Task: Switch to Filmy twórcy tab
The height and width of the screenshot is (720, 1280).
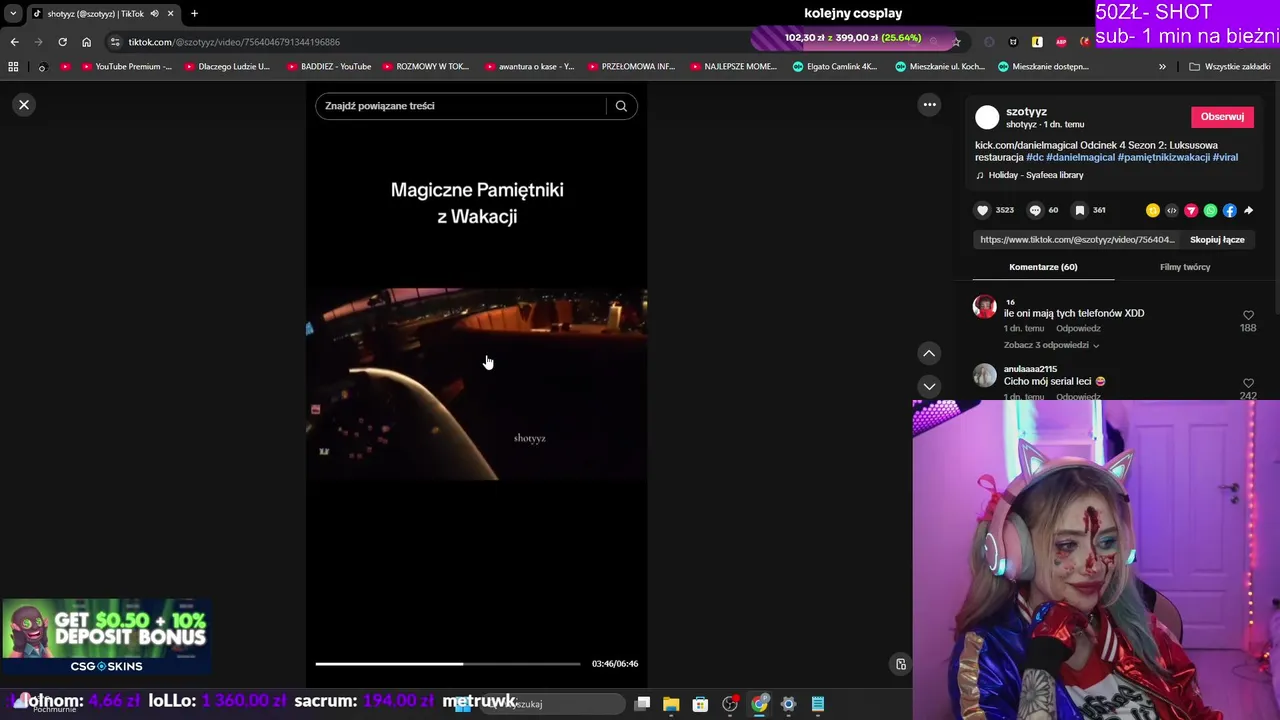Action: click(1185, 267)
